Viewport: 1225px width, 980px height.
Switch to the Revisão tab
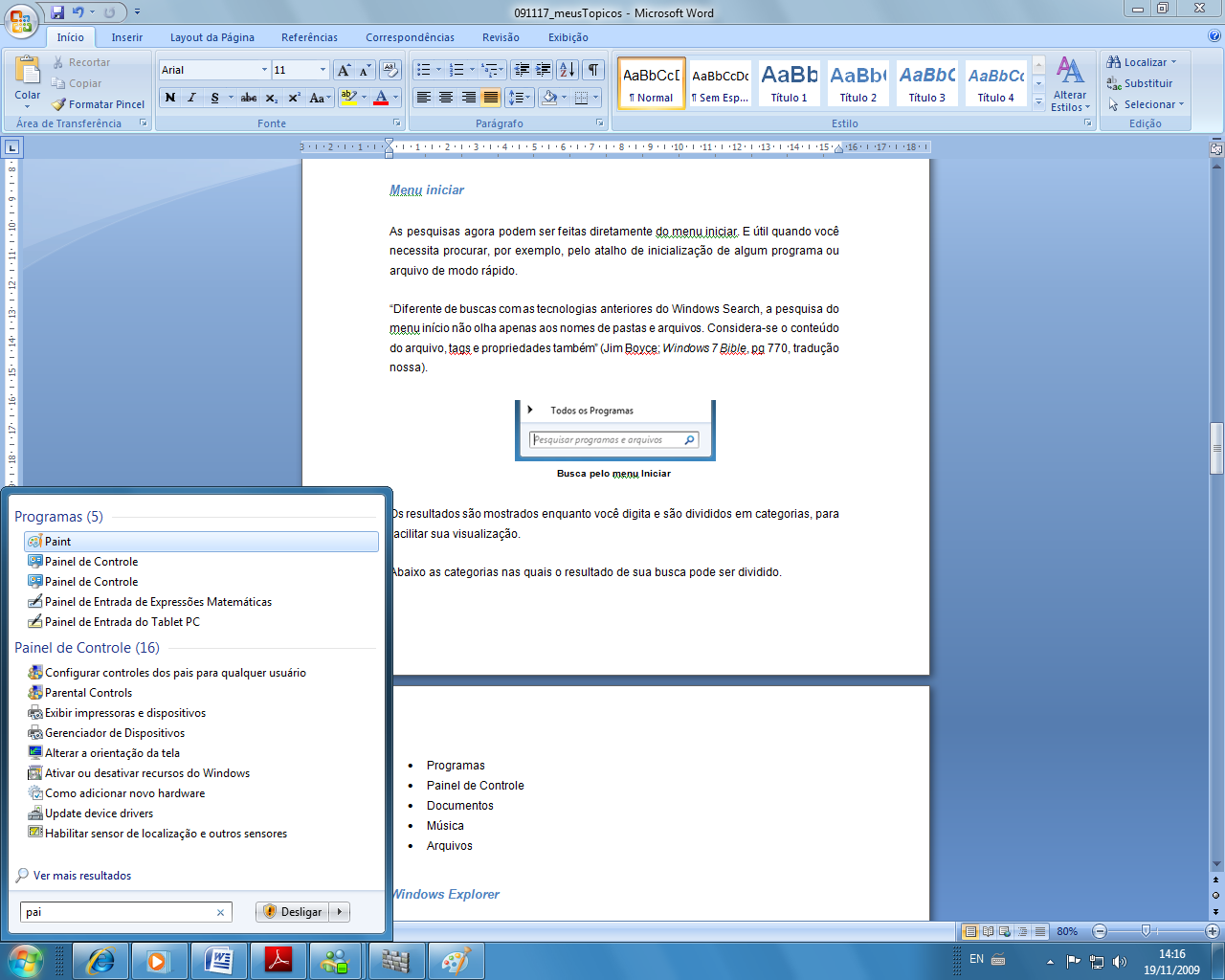(501, 37)
